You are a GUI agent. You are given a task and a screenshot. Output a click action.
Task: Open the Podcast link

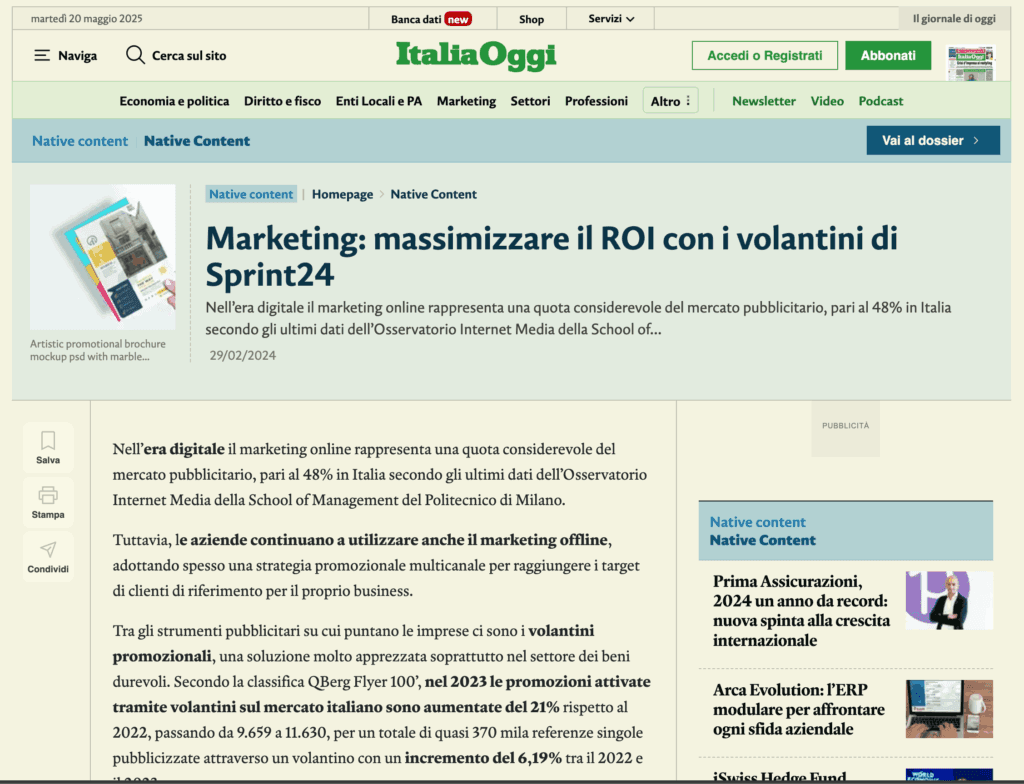coord(880,101)
